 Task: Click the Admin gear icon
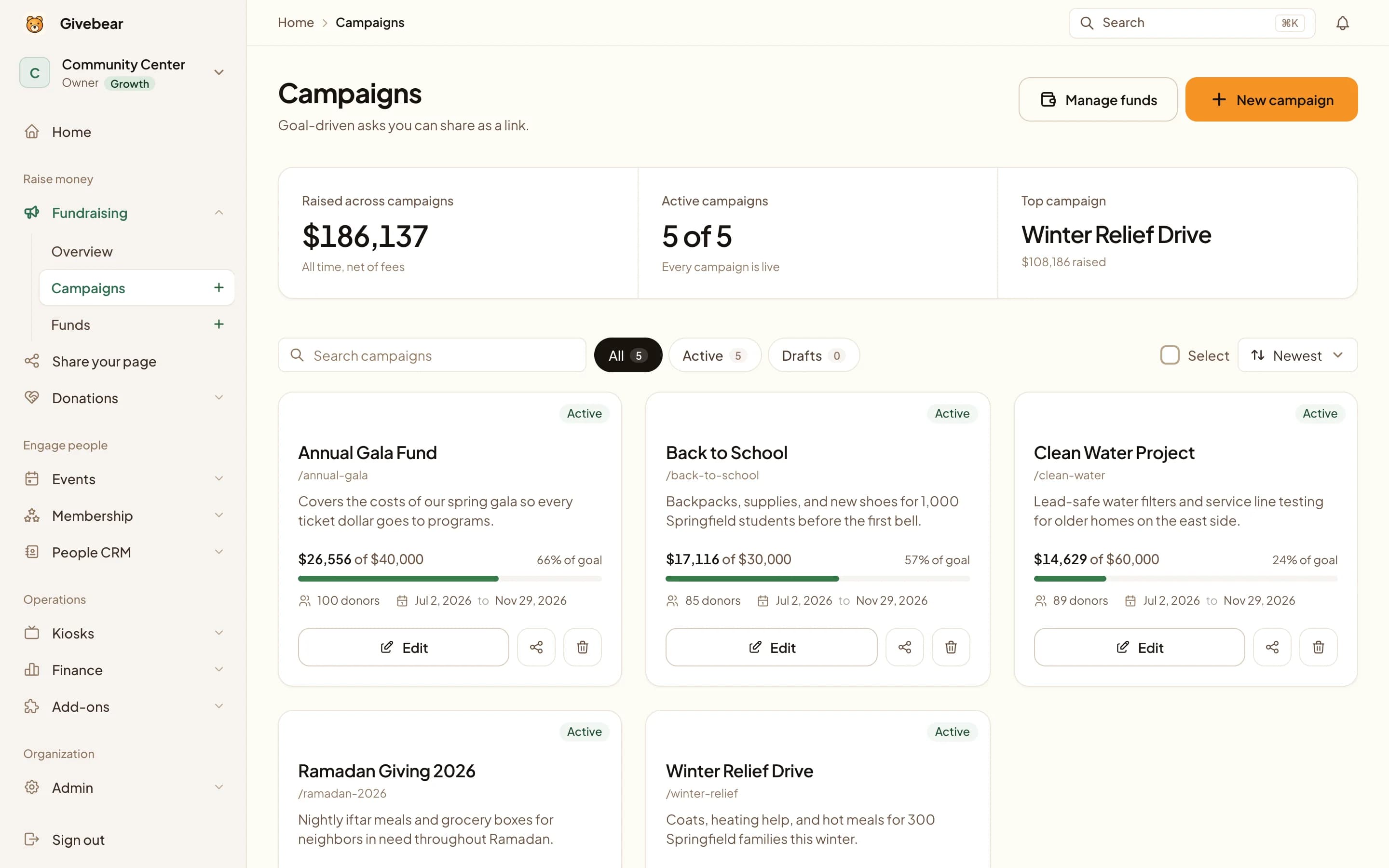click(x=31, y=787)
